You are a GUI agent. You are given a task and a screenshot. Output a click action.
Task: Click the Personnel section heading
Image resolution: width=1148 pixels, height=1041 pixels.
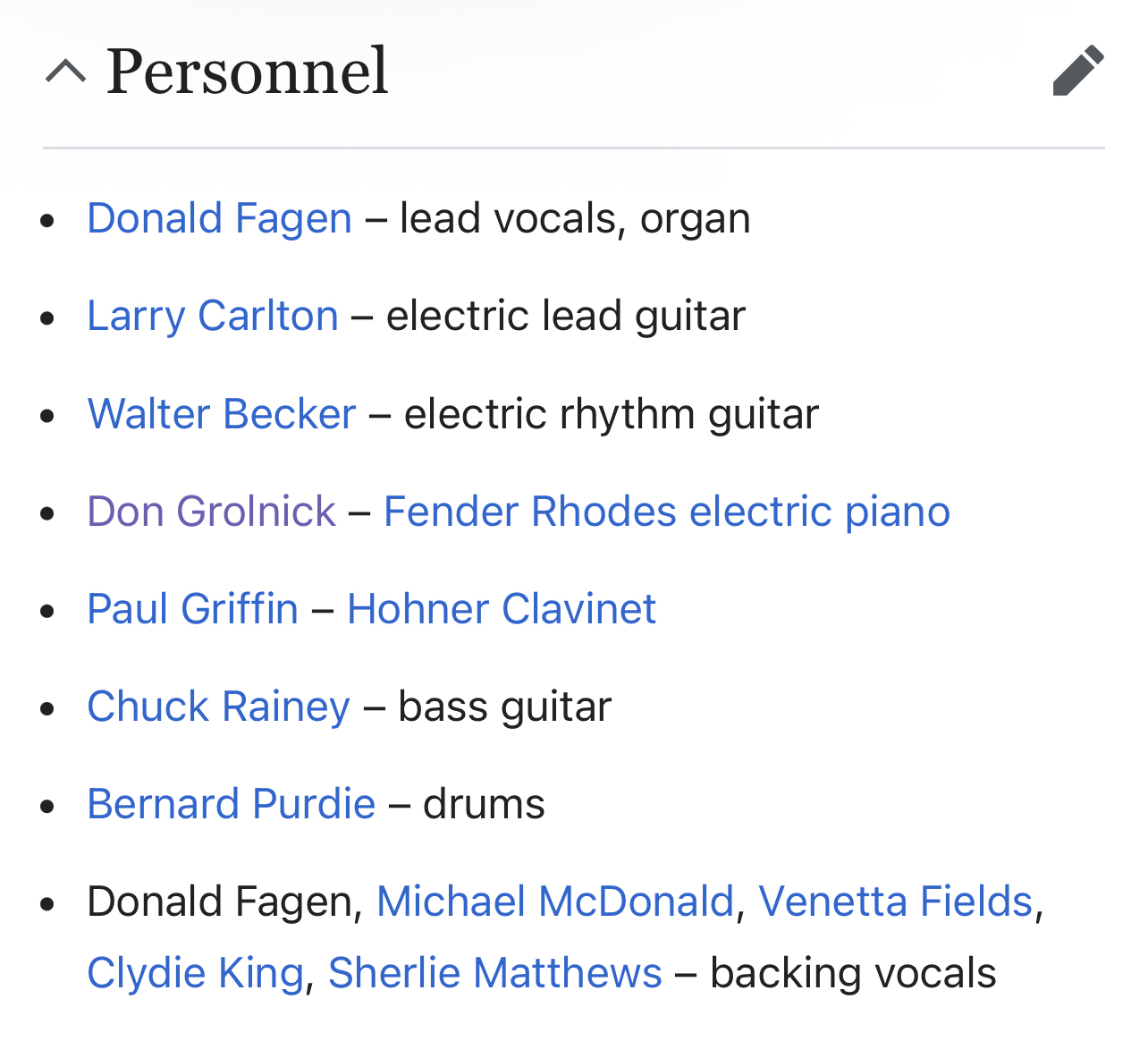248,71
